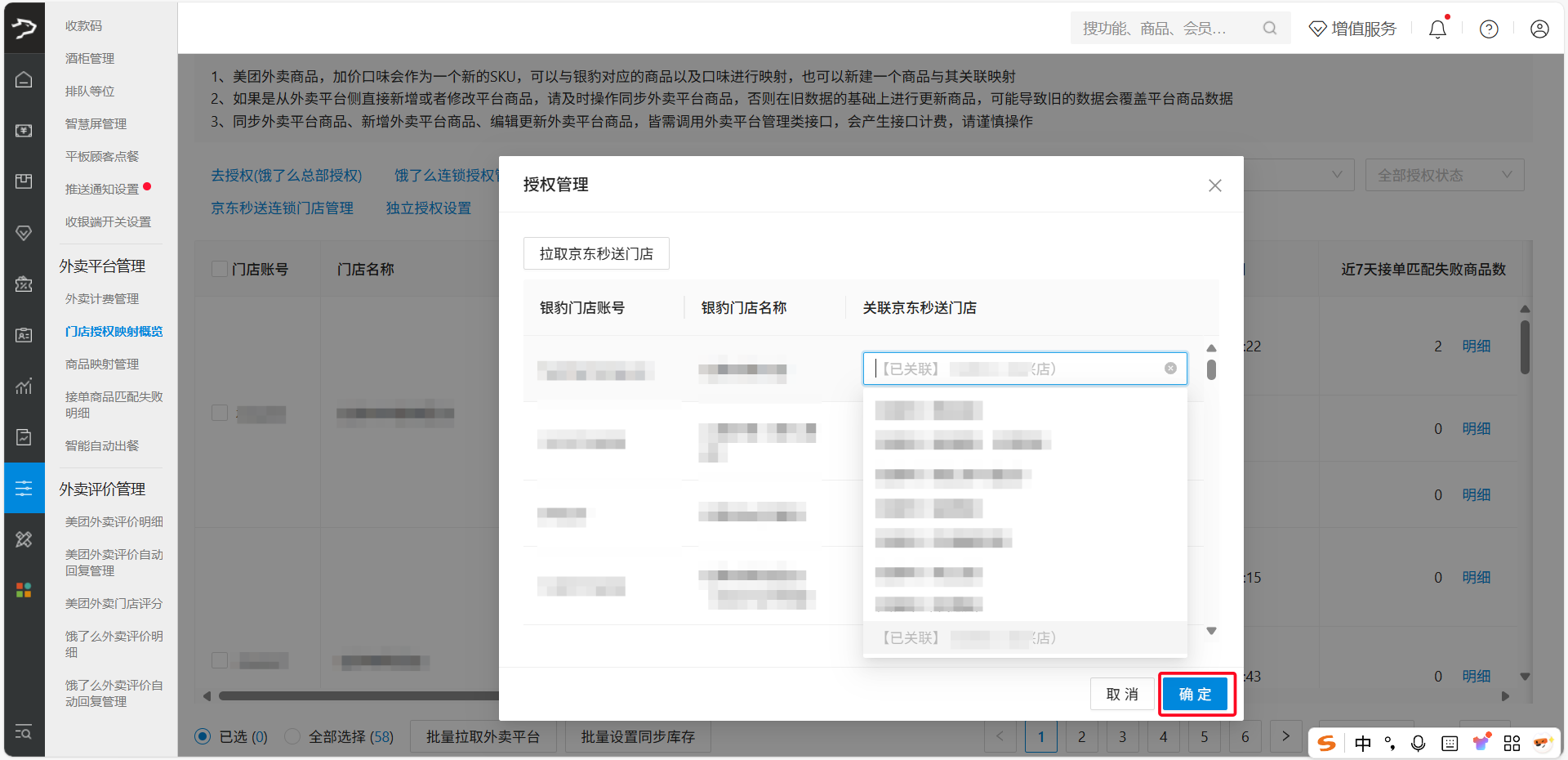The height and width of the screenshot is (760, 1568).
Task: Open the reports chart sidebar icon
Action: [24, 386]
